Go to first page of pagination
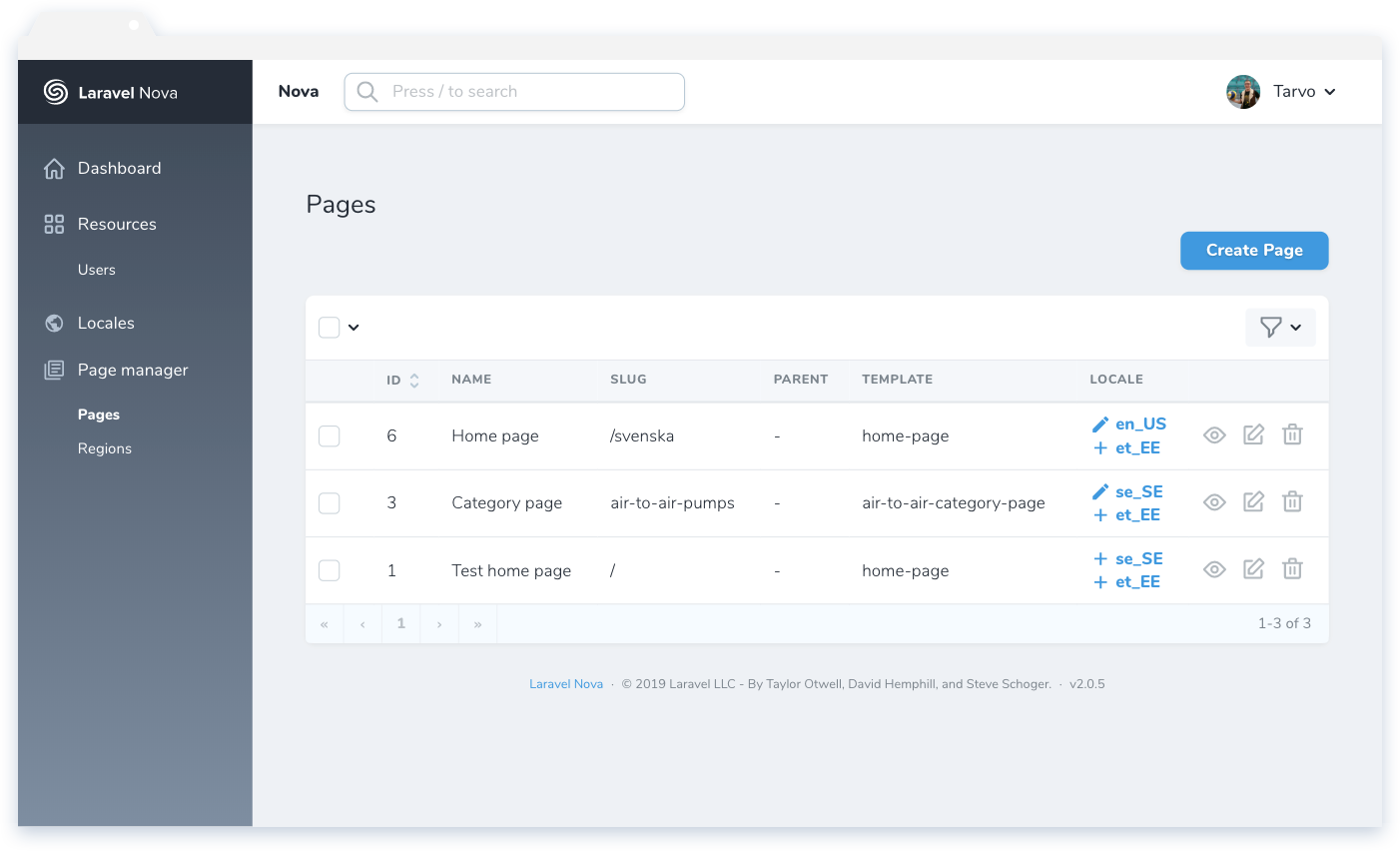This screenshot has height=851, width=1400. (325, 624)
